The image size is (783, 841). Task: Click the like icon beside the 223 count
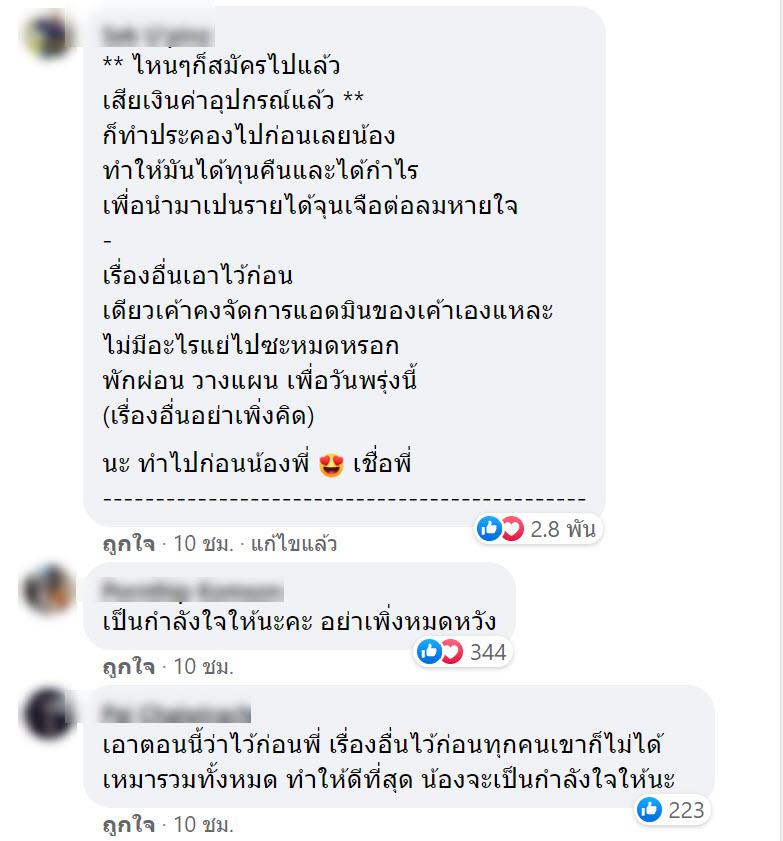point(649,809)
